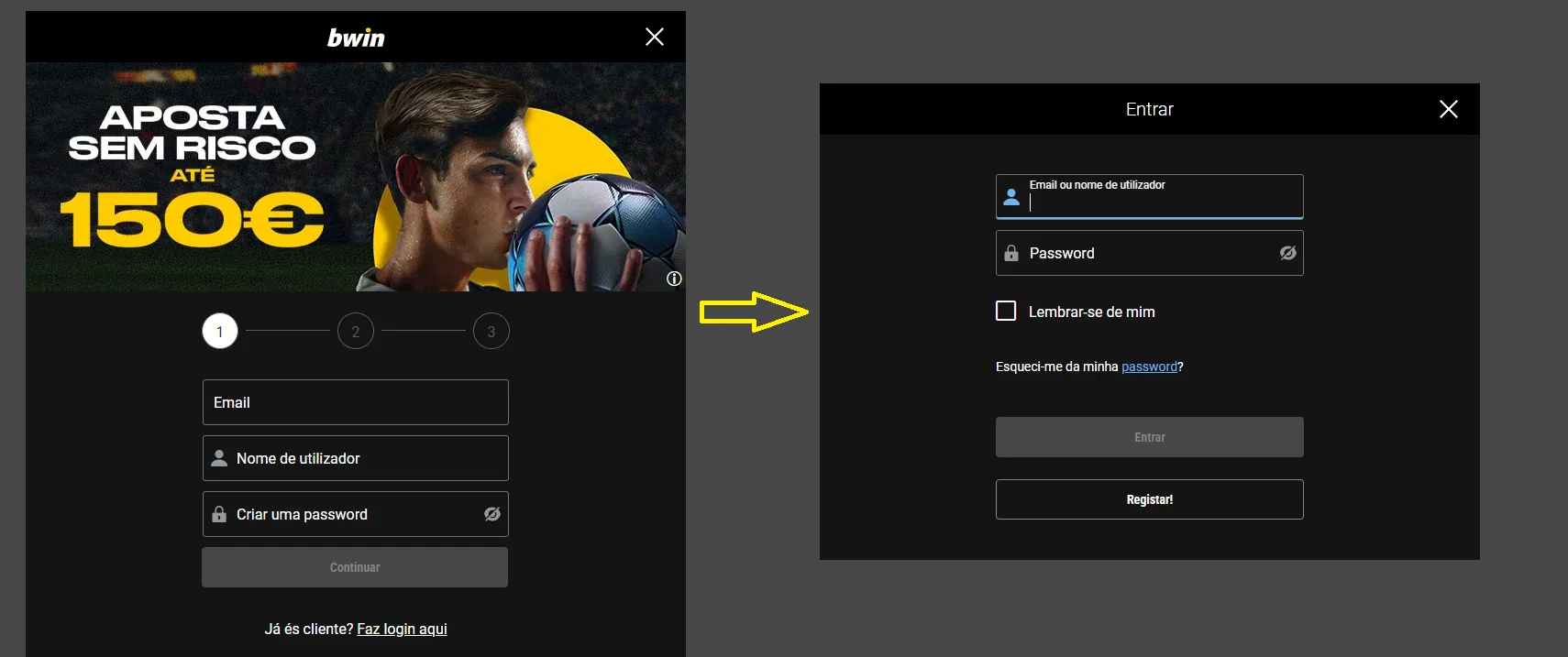This screenshot has width=1568, height=657.
Task: Click the 'Já és cliente?' text
Action: pos(308,629)
